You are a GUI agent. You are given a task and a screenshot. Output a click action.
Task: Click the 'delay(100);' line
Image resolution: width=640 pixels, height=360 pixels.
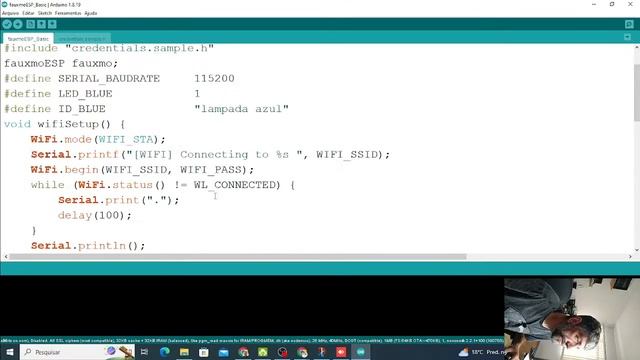point(95,215)
